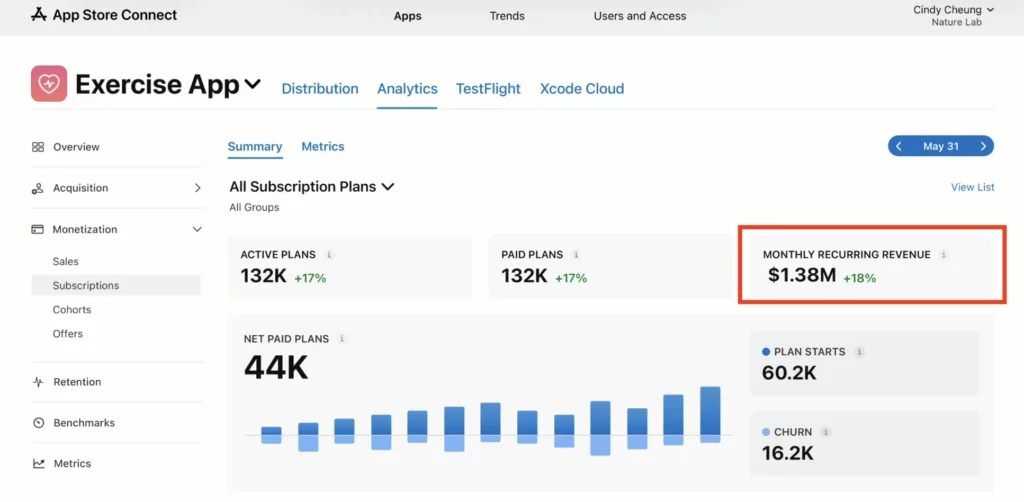The width and height of the screenshot is (1024, 502).
Task: Expand the Acquisition sidebar section
Action: pos(197,188)
